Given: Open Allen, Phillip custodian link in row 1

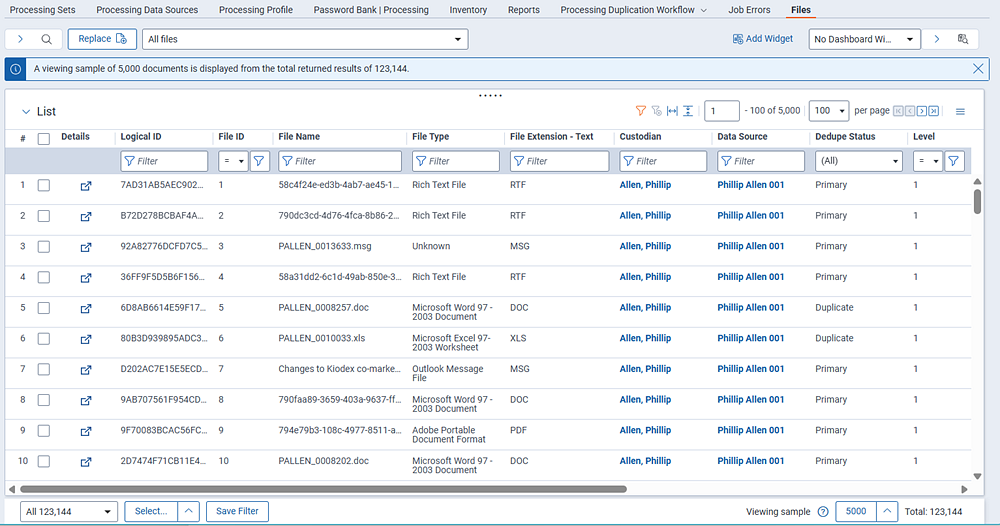Looking at the screenshot, I should click(645, 185).
